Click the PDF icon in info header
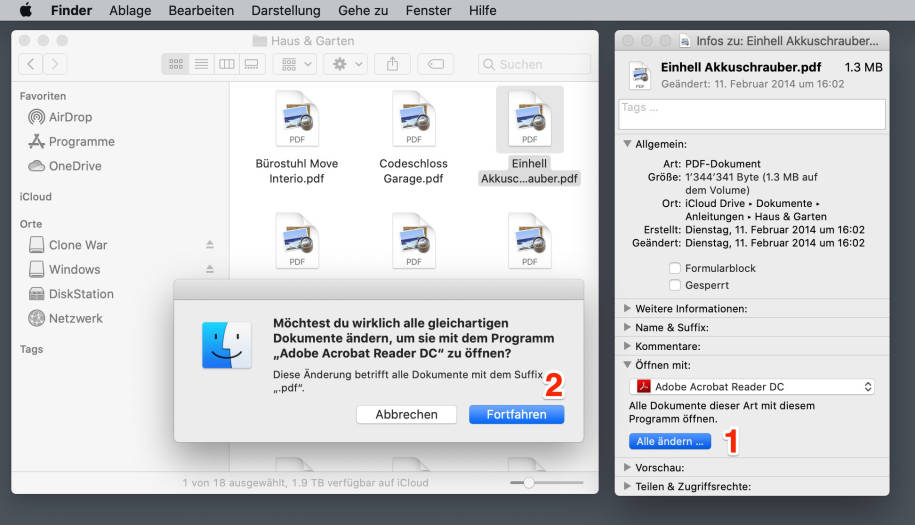 coord(640,75)
